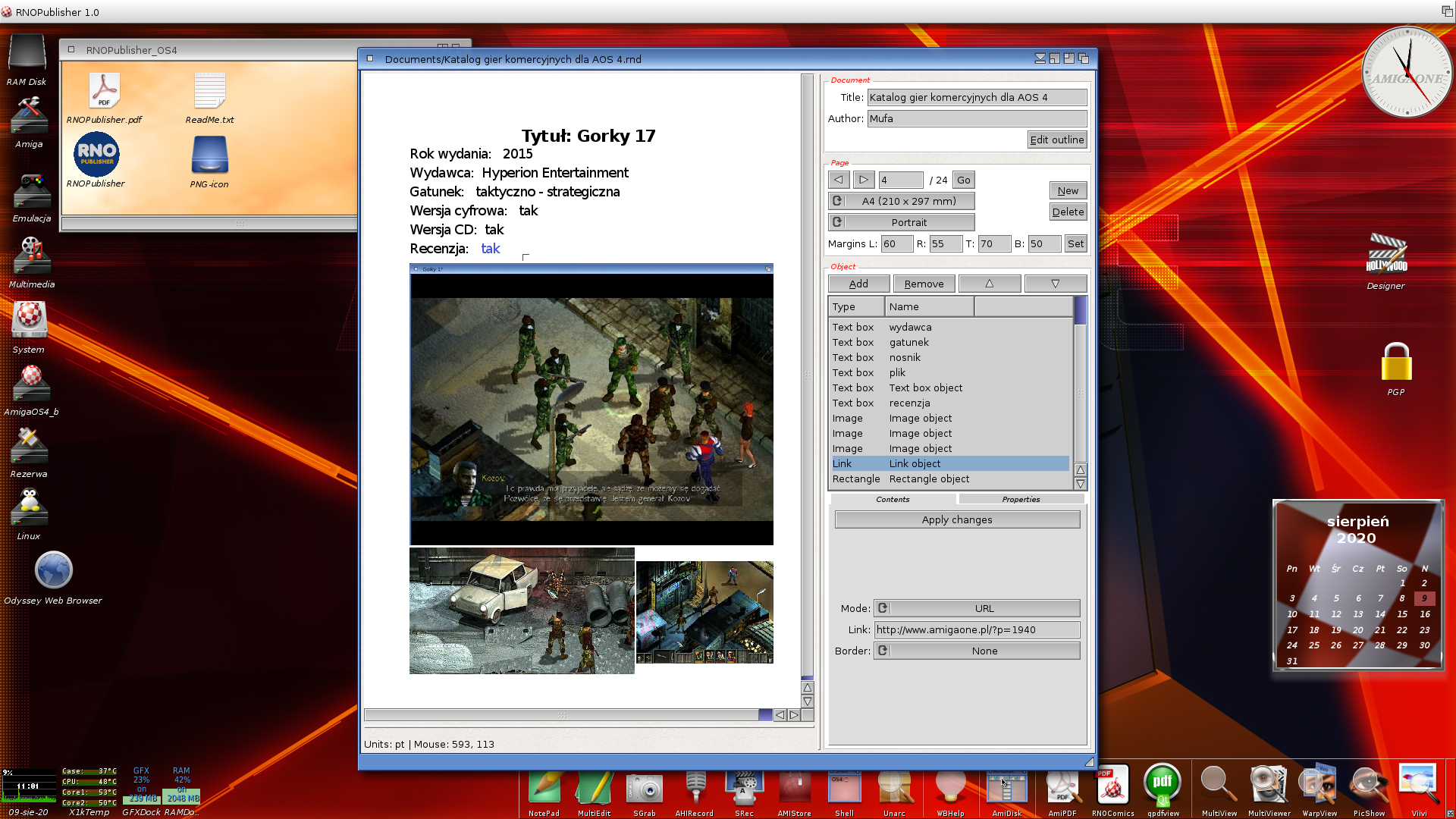Open the Linux partition icon
The height and width of the screenshot is (819, 1456).
(29, 507)
